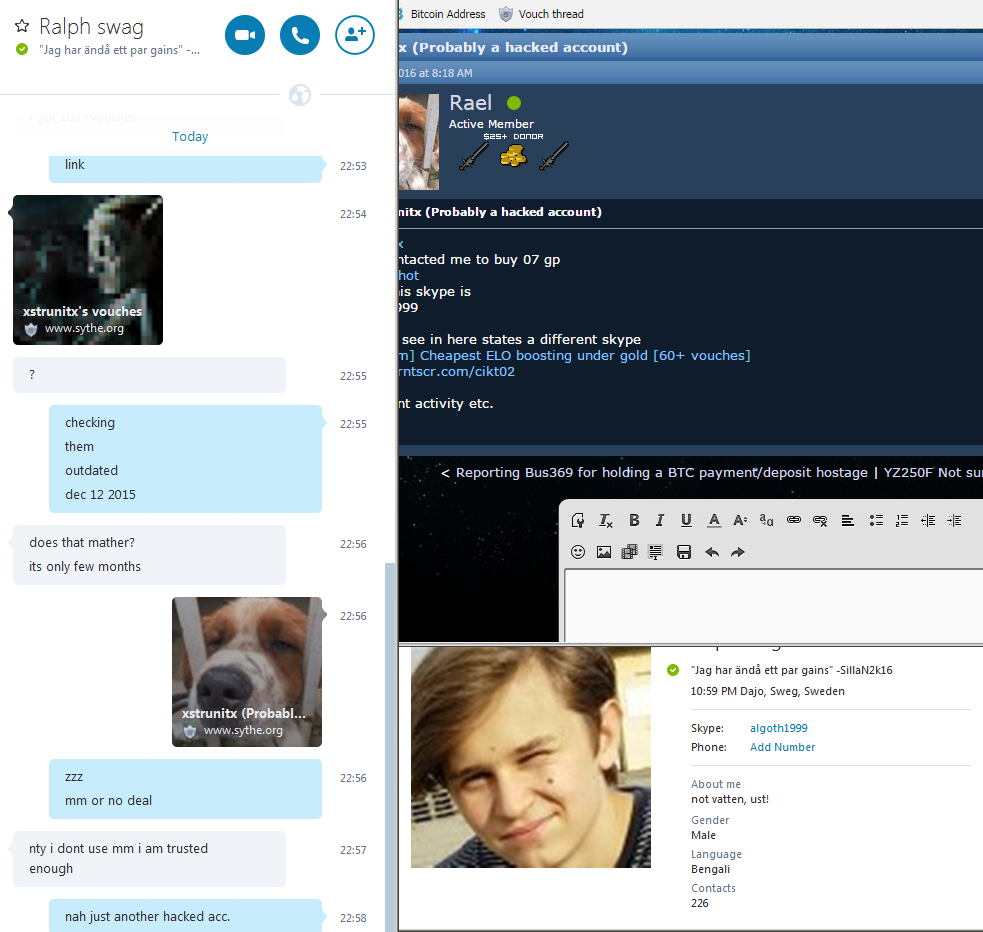Viewport: 983px width, 932px height.
Task: Start a voice call with Ralph swag
Action: pyautogui.click(x=300, y=35)
